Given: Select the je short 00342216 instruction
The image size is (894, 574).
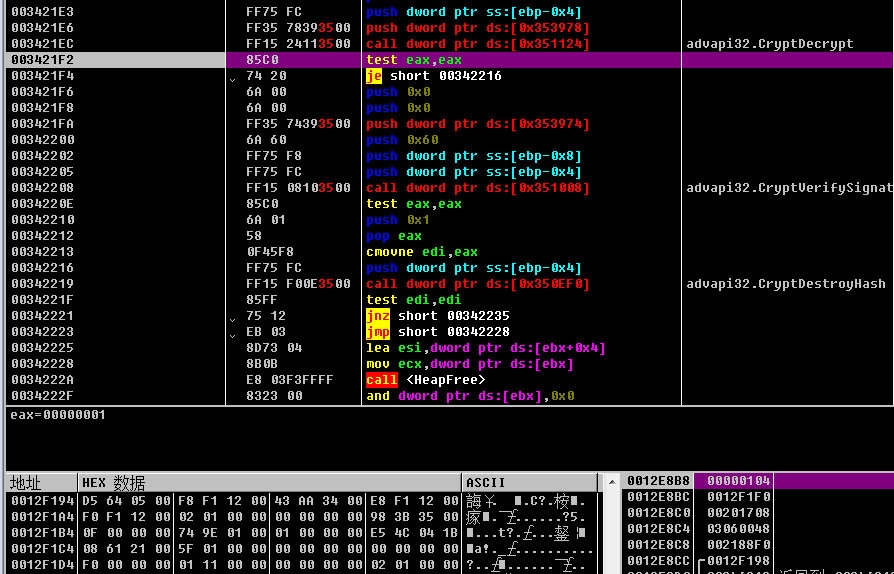Looking at the screenshot, I should pyautogui.click(x=434, y=76).
